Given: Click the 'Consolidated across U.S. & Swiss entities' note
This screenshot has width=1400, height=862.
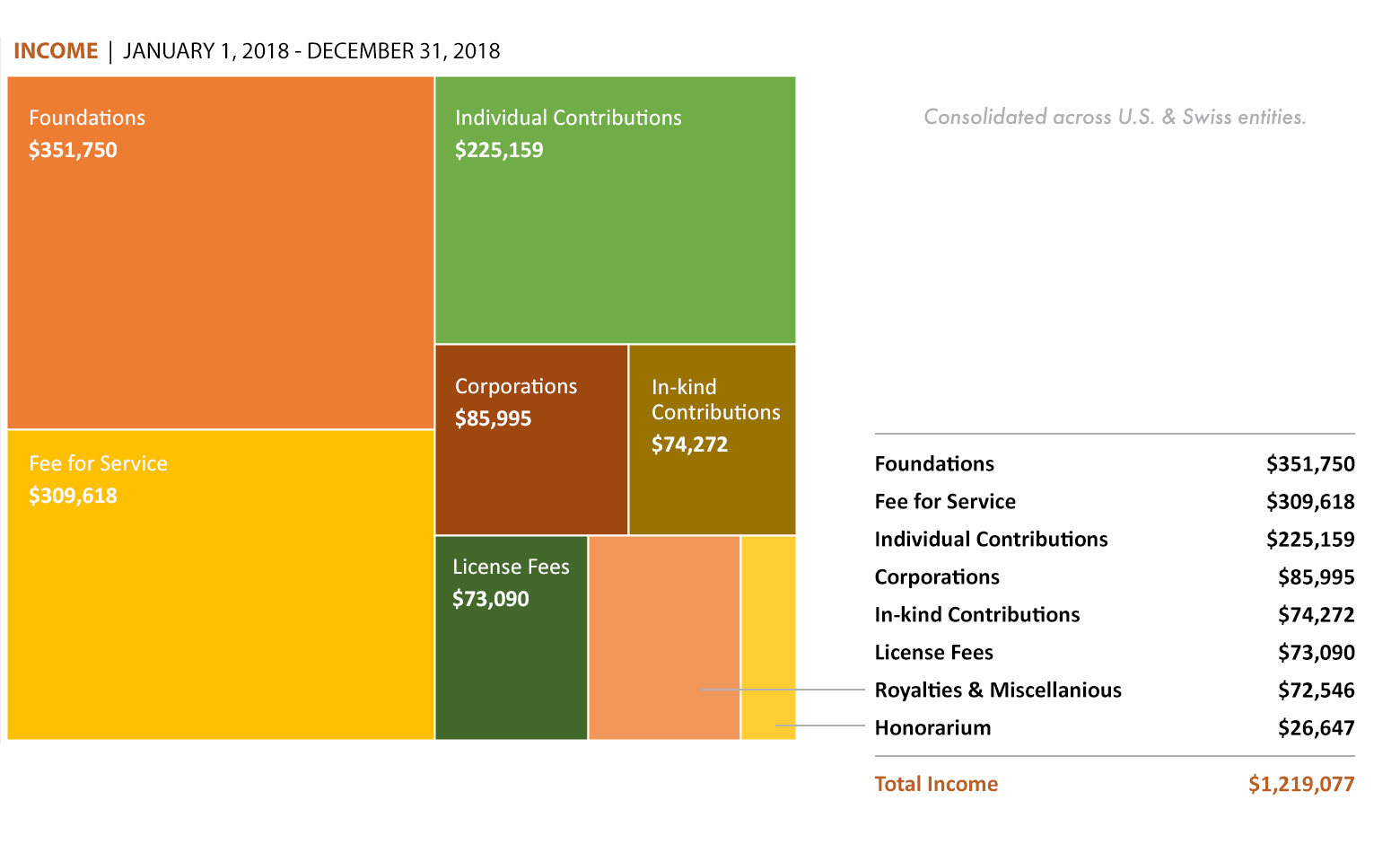Looking at the screenshot, I should [x=1115, y=117].
